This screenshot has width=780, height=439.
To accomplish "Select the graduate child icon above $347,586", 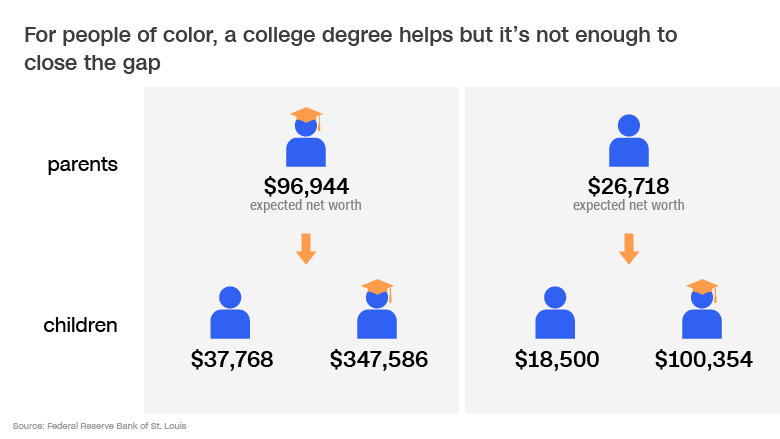I will pyautogui.click(x=377, y=309).
